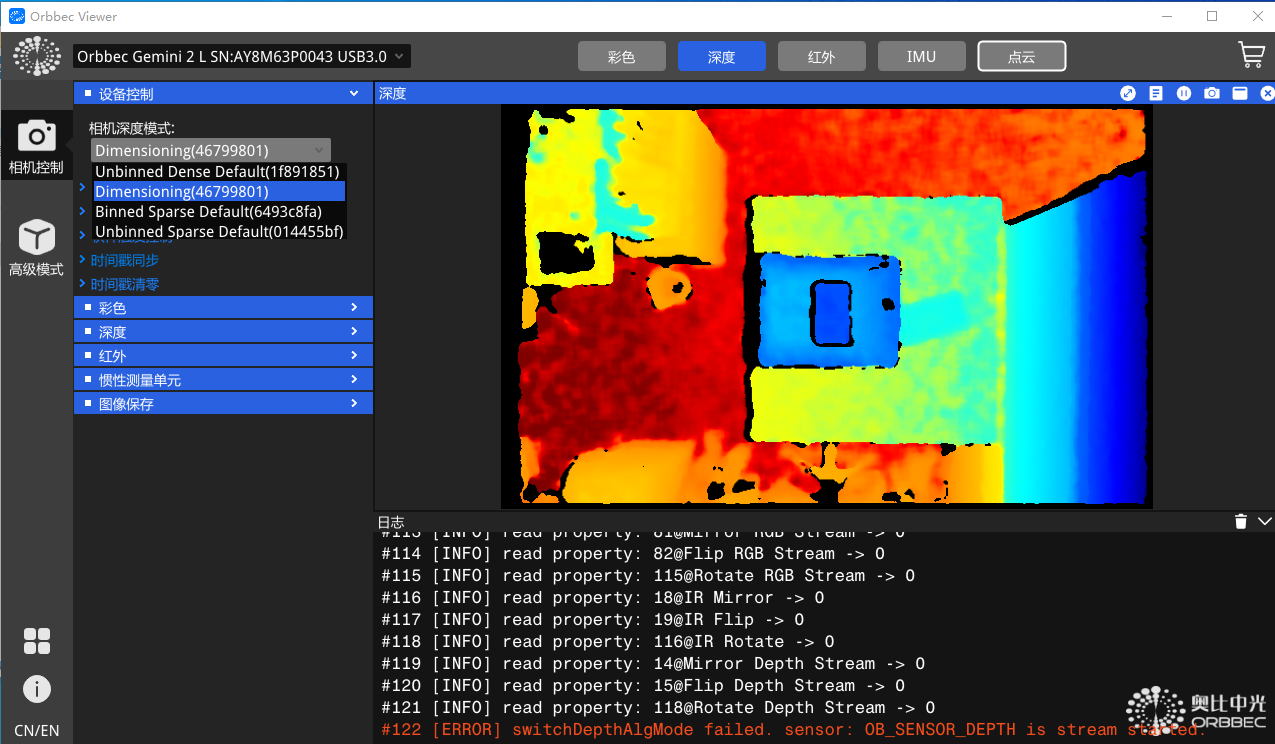This screenshot has width=1275, height=744.
Task: Toggle the 红外 infrared stream button
Action: 822,57
